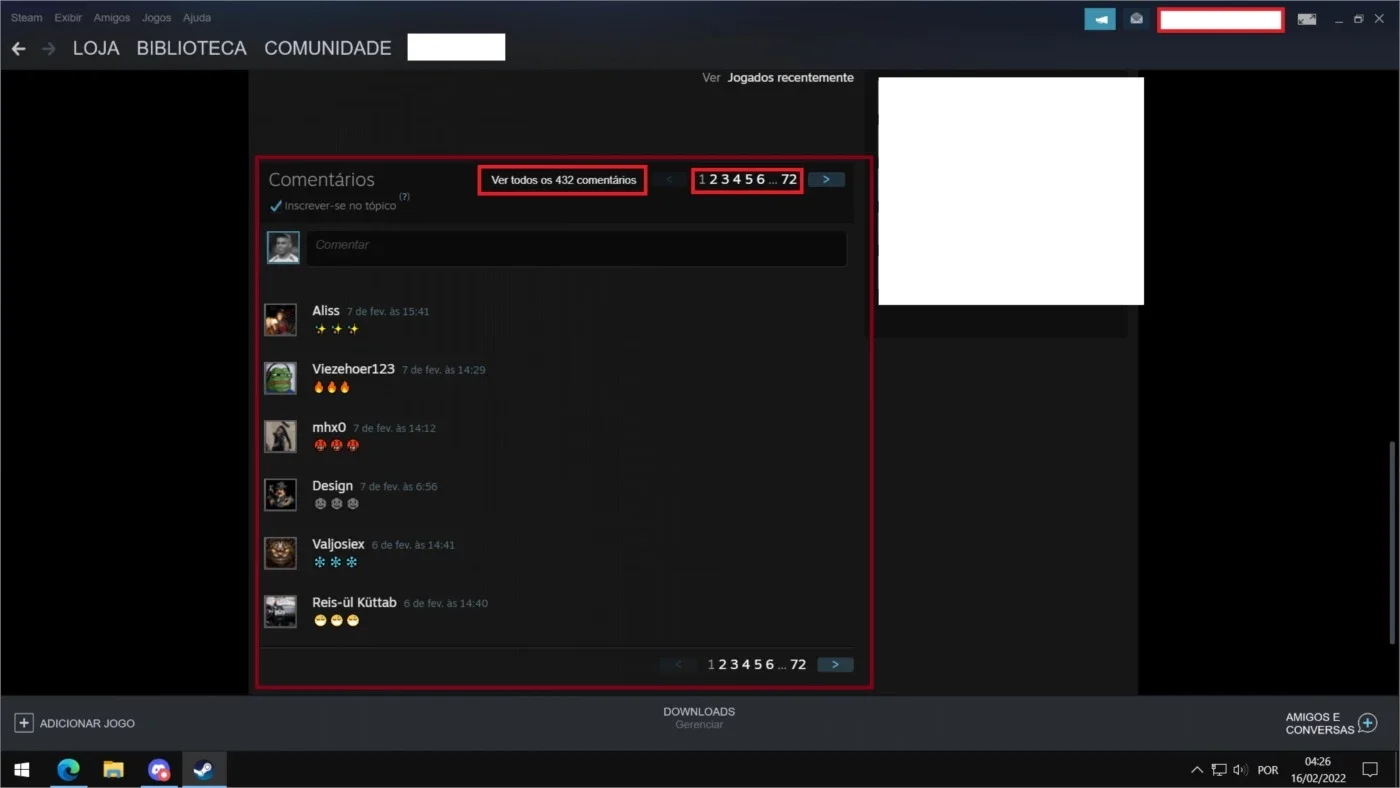Click the Steam icon in the taskbar
This screenshot has width=1400, height=788.
(x=204, y=770)
